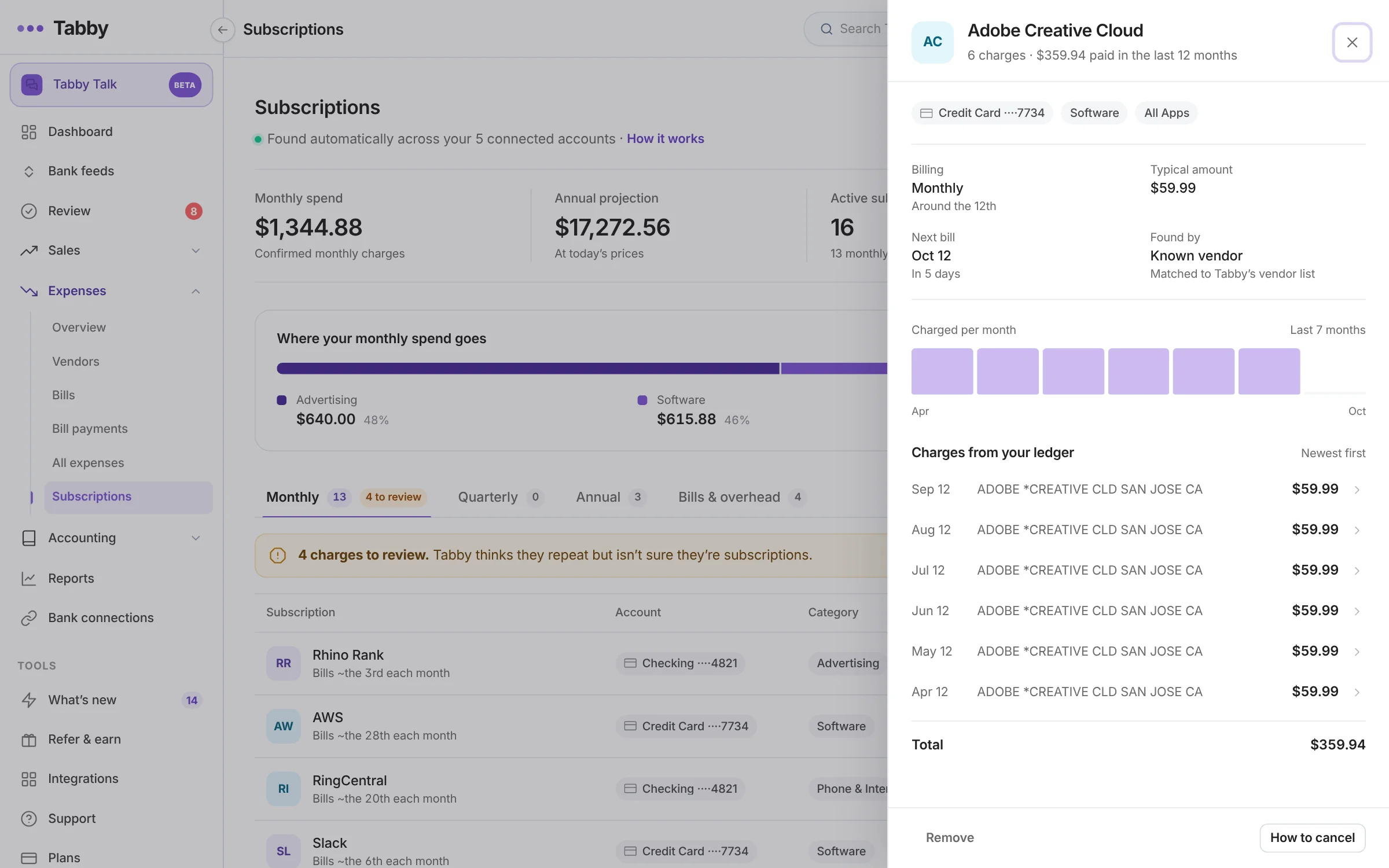Click the All Apps tag
This screenshot has height=868, width=1389.
click(1166, 113)
